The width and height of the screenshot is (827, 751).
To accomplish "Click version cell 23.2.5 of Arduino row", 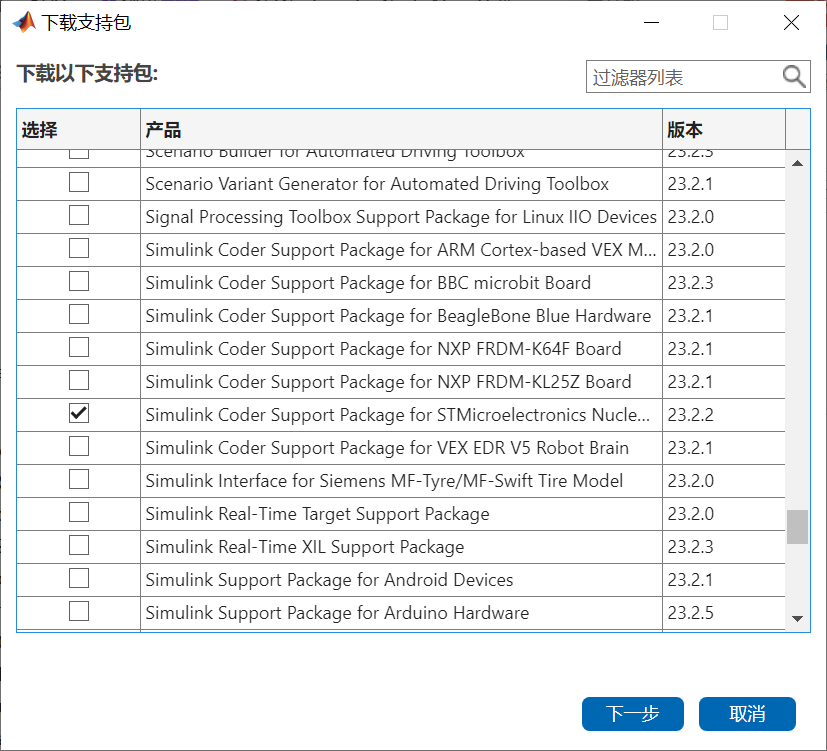I will coord(690,613).
